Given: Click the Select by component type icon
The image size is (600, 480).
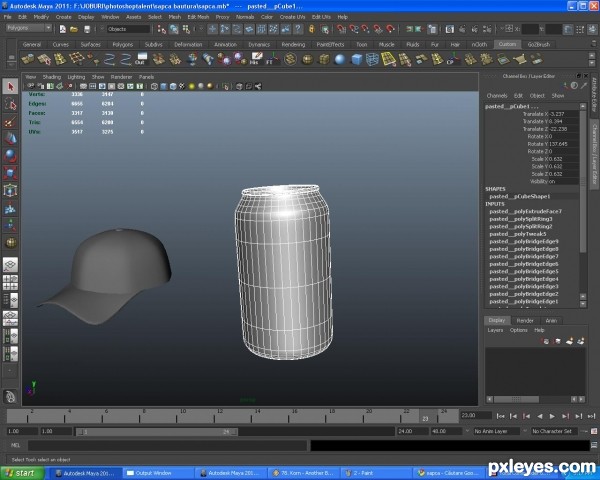Looking at the screenshot, I should 186,29.
